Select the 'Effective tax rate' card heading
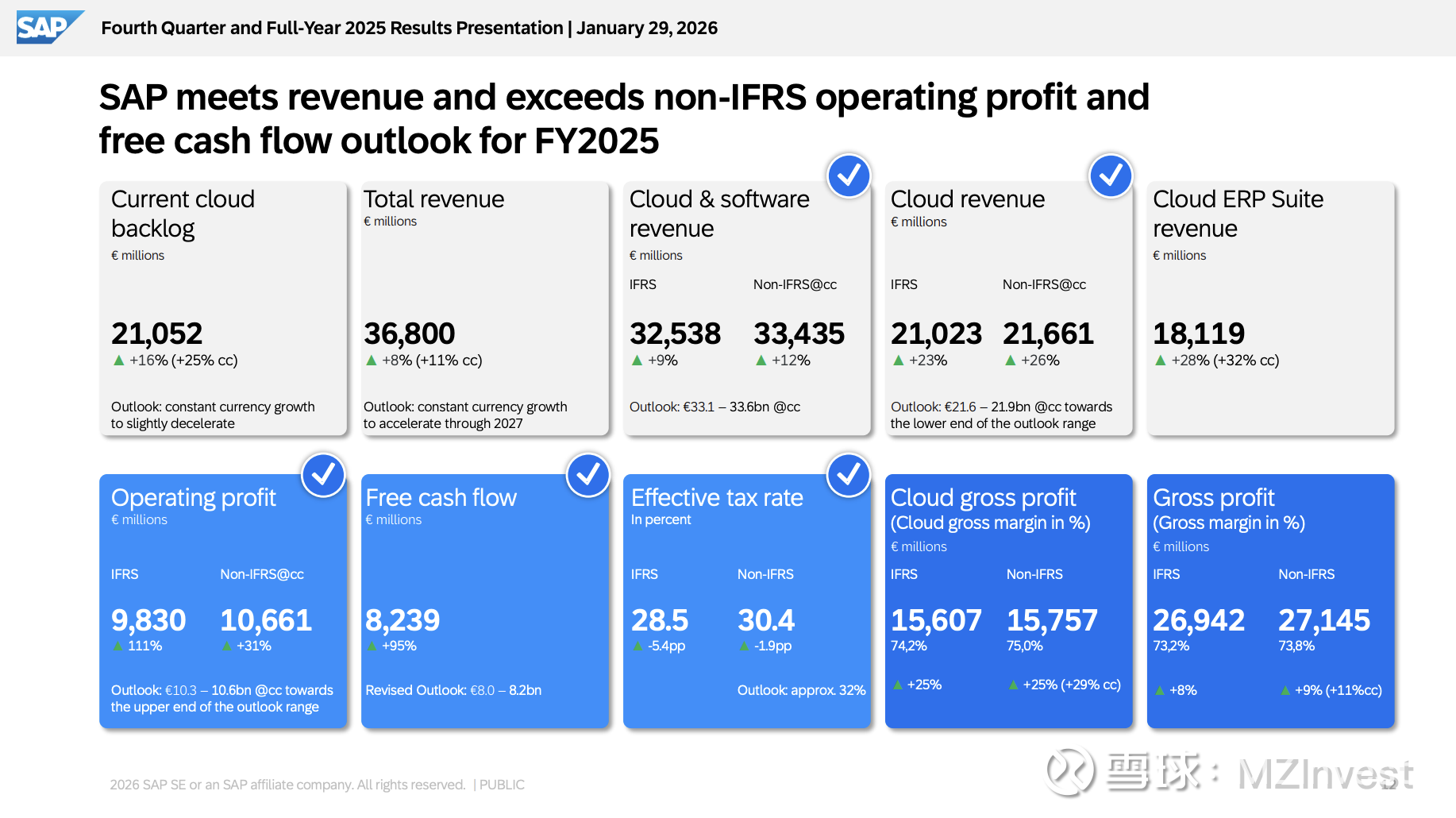The height and width of the screenshot is (818, 1456). 717,498
